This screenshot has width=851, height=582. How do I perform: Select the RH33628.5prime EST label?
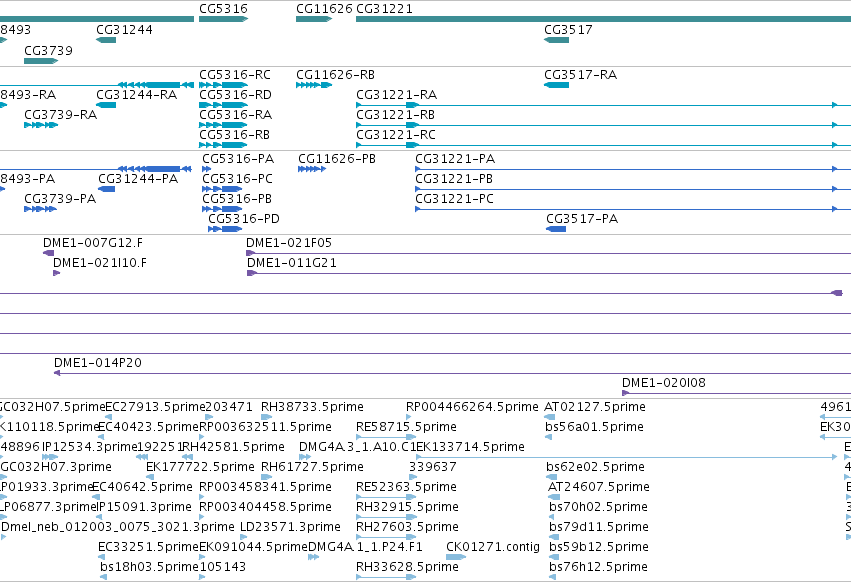pyautogui.click(x=408, y=568)
